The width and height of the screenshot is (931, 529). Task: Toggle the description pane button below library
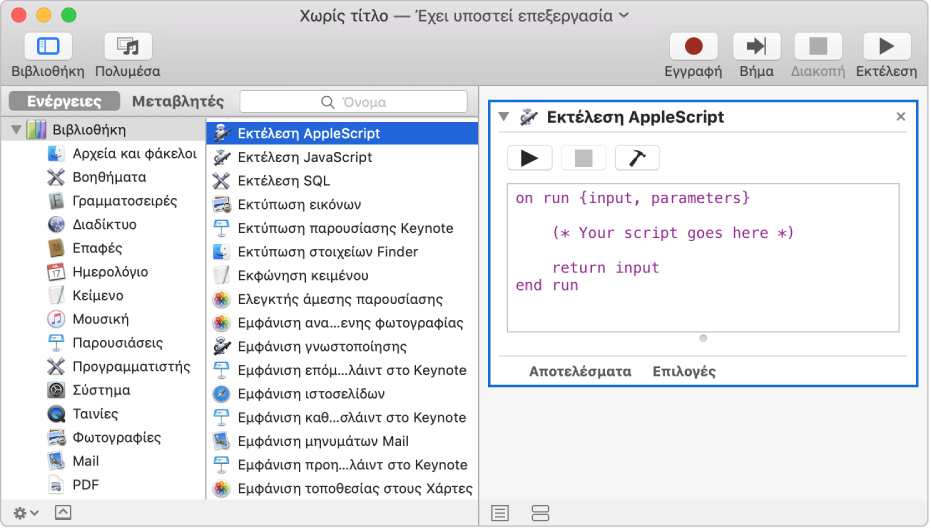(63, 512)
